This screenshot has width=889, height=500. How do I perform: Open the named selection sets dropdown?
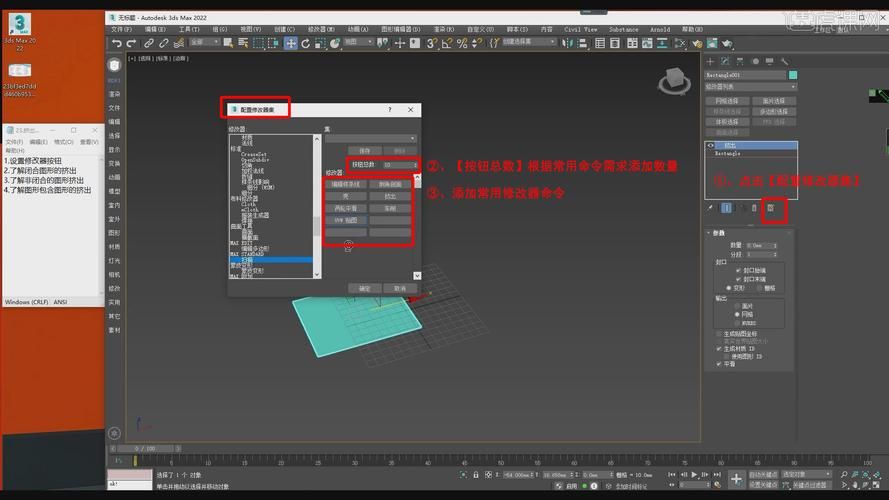pos(528,42)
